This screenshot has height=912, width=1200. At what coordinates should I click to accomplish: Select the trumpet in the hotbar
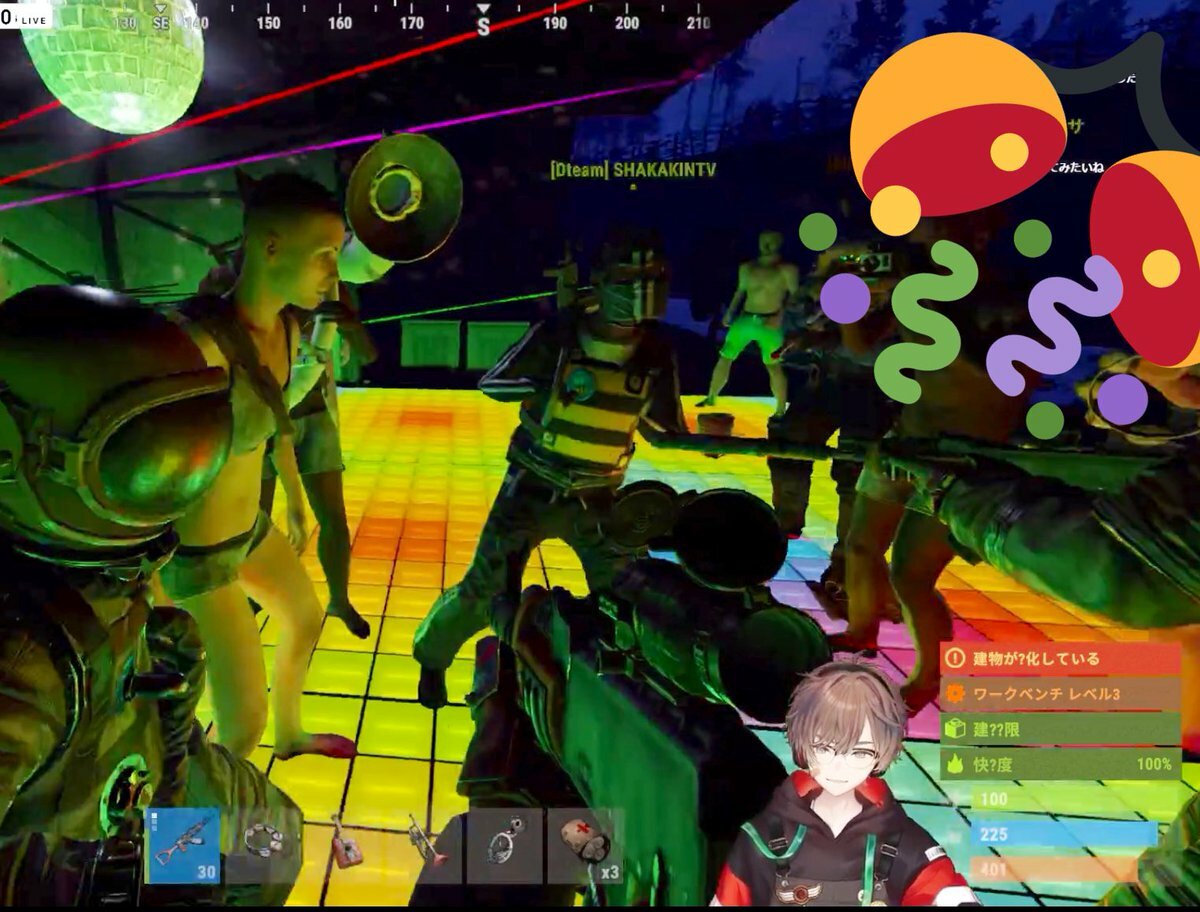tap(427, 845)
